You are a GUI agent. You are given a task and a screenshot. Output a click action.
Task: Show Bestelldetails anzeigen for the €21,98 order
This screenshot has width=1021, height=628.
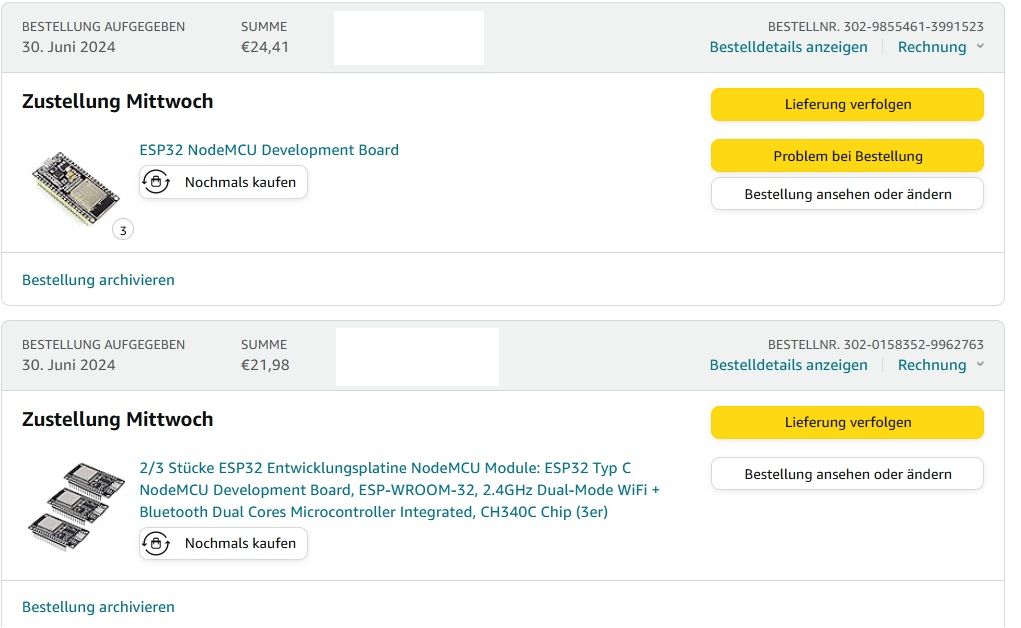click(x=788, y=365)
